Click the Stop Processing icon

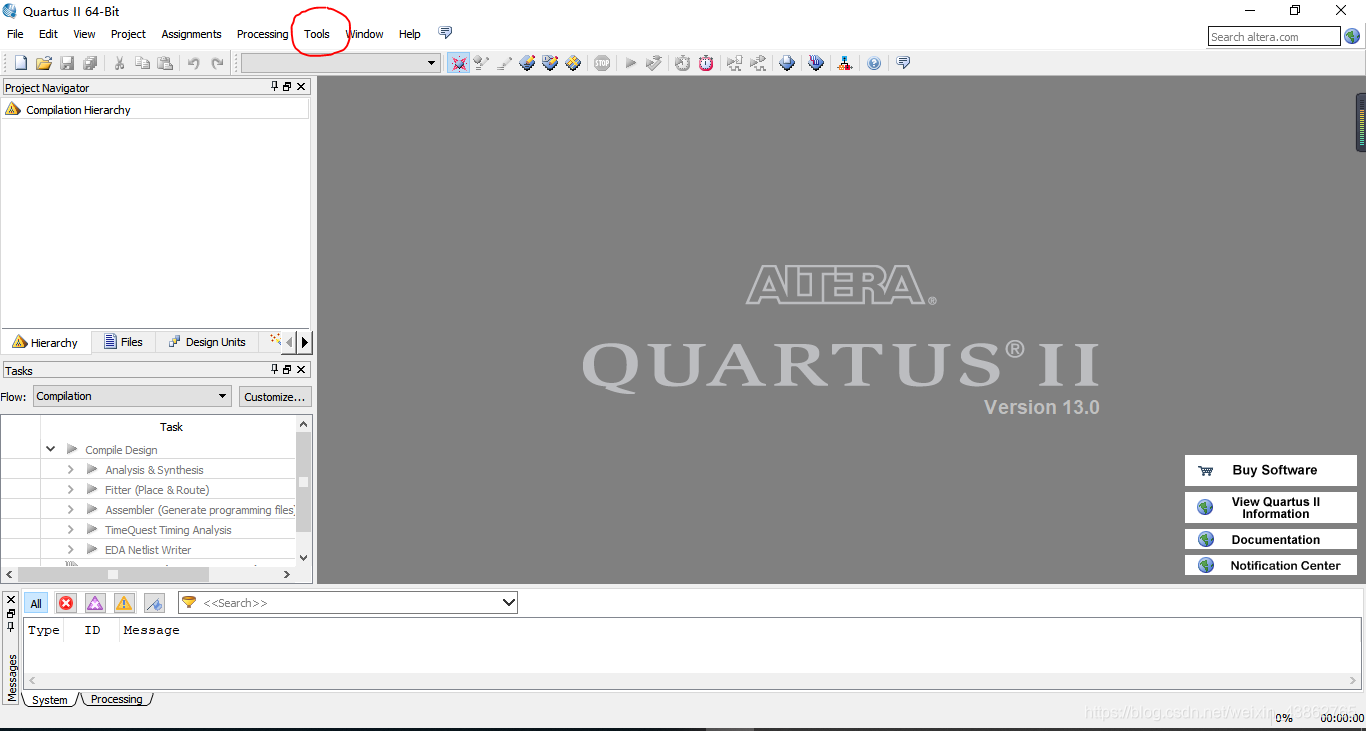point(602,63)
